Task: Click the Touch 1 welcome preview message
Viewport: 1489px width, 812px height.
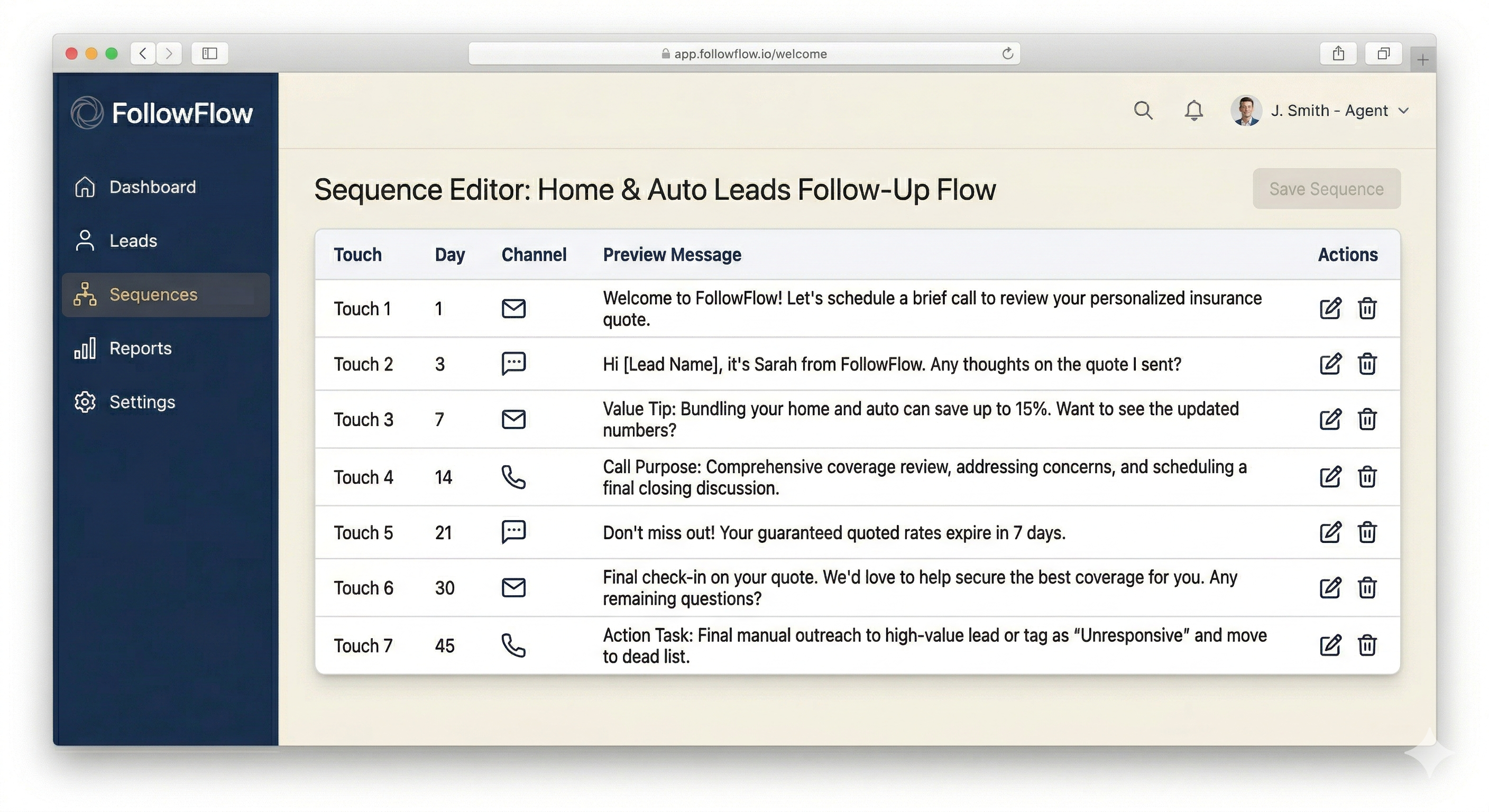Action: [x=932, y=309]
